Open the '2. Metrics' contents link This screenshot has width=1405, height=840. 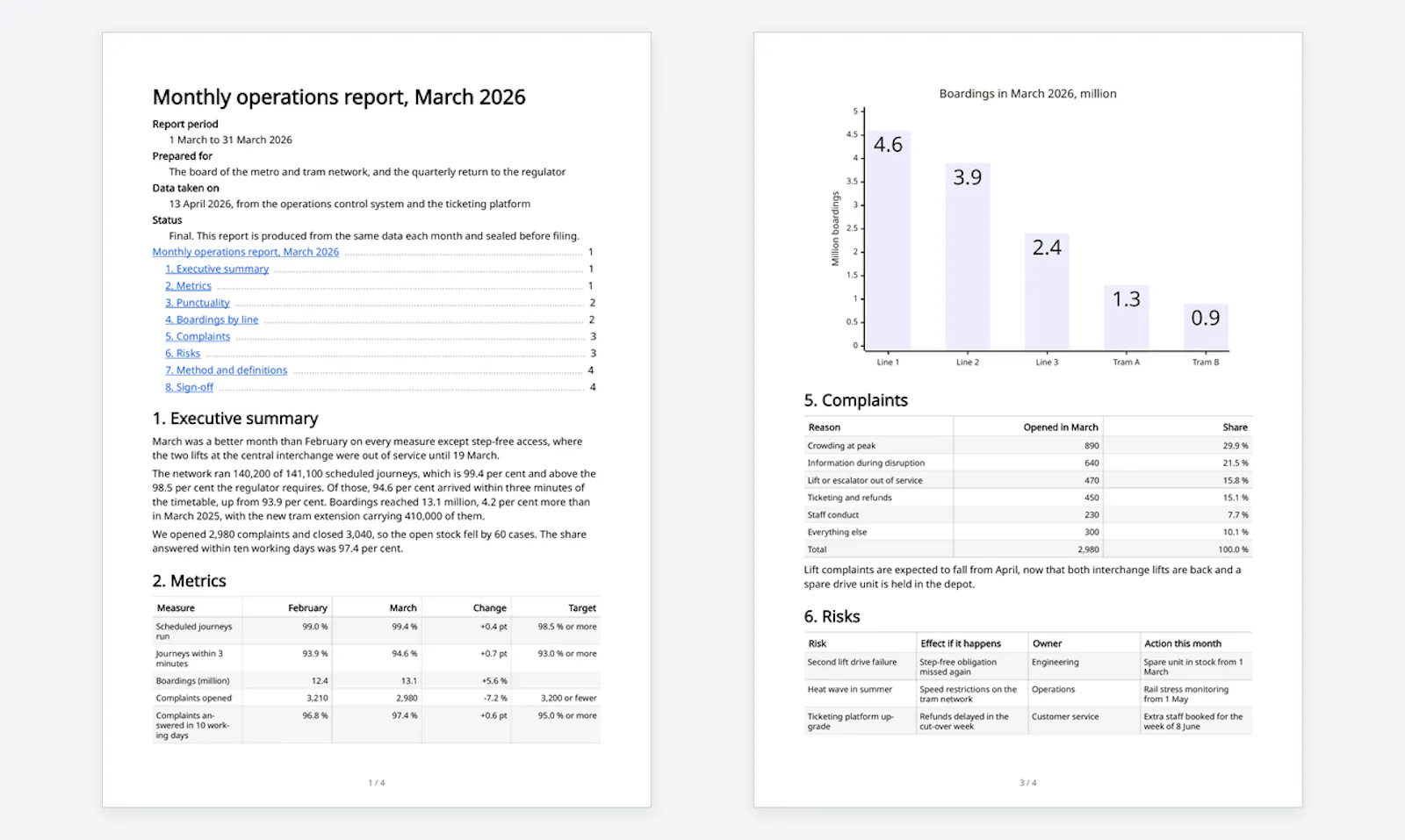[x=188, y=285]
